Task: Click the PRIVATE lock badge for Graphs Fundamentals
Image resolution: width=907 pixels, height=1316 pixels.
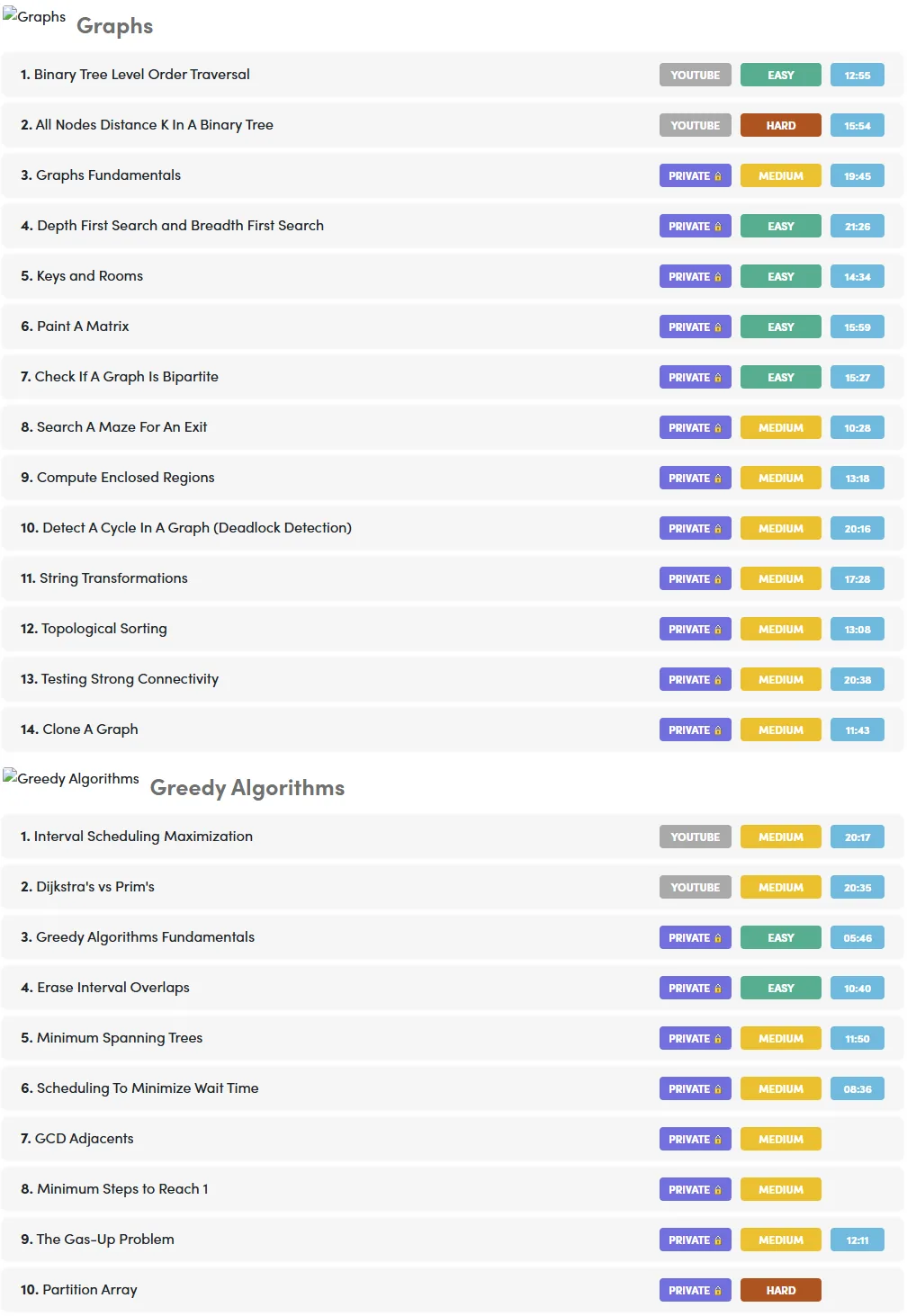Action: tap(695, 176)
